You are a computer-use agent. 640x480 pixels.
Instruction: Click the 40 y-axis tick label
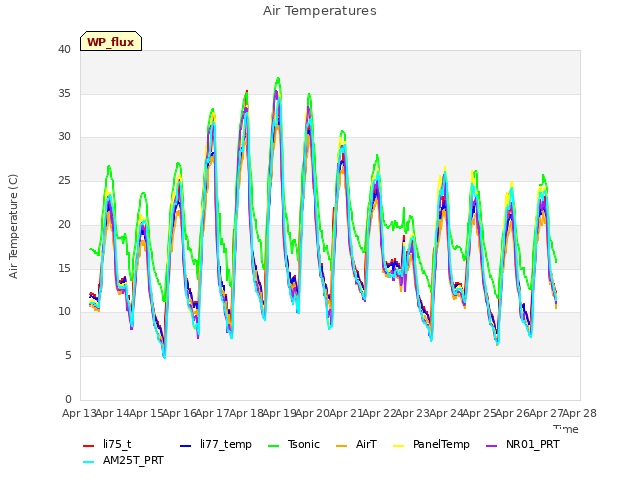64,49
